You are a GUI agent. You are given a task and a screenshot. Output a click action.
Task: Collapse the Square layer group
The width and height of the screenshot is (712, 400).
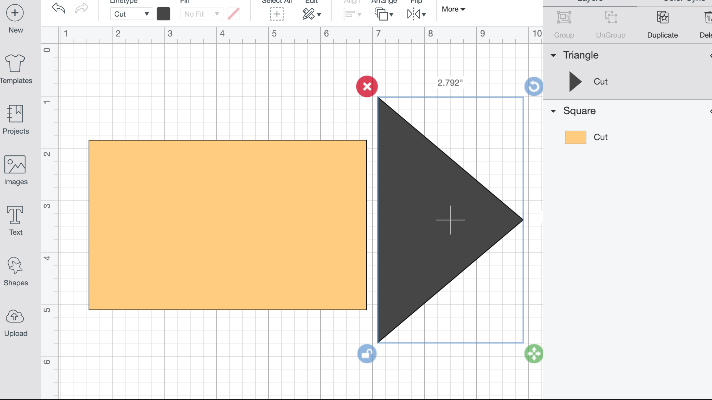[x=553, y=111]
